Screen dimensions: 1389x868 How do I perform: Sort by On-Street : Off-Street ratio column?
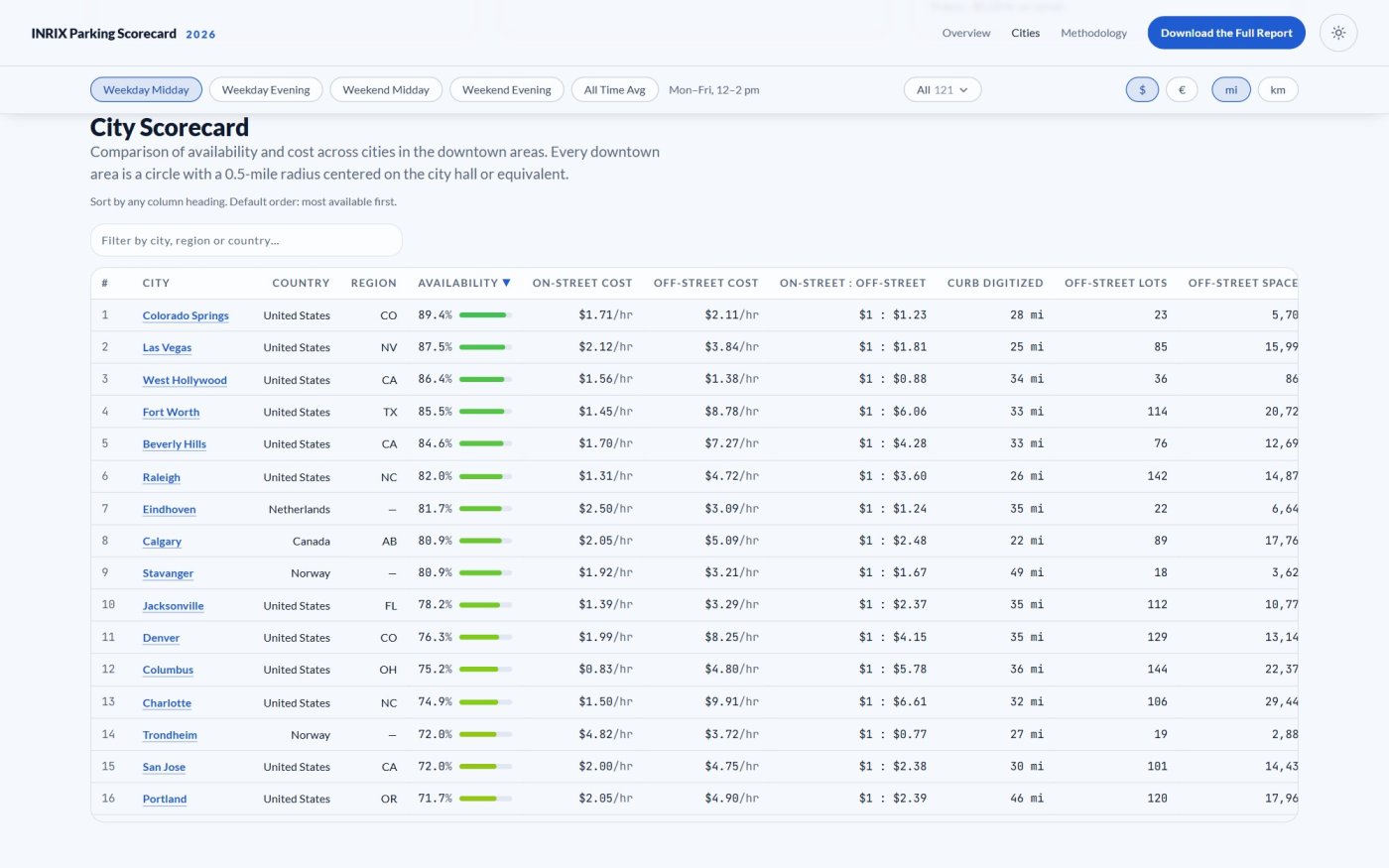point(853,283)
